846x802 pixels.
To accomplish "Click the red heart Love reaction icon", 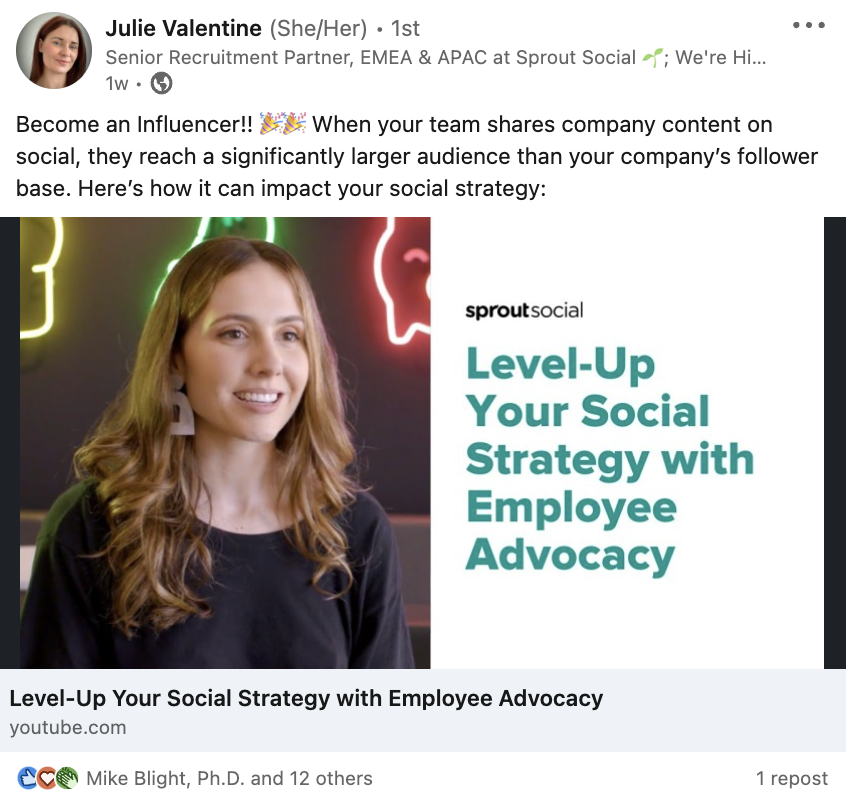I will (47, 778).
